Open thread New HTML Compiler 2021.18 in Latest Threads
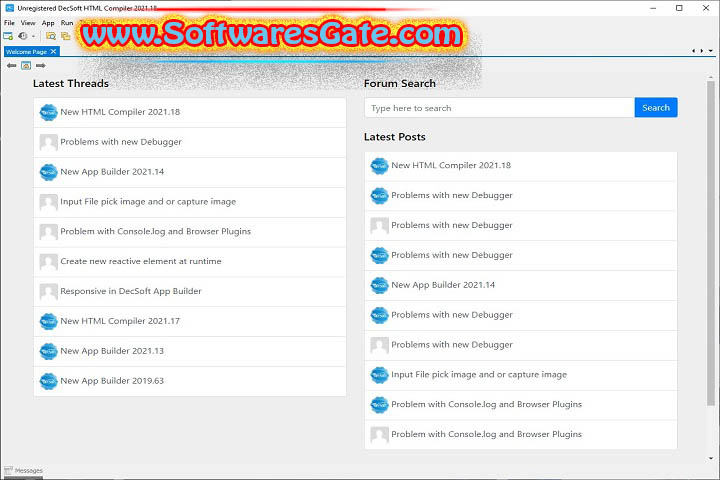The height and width of the screenshot is (480, 720). click(190, 112)
